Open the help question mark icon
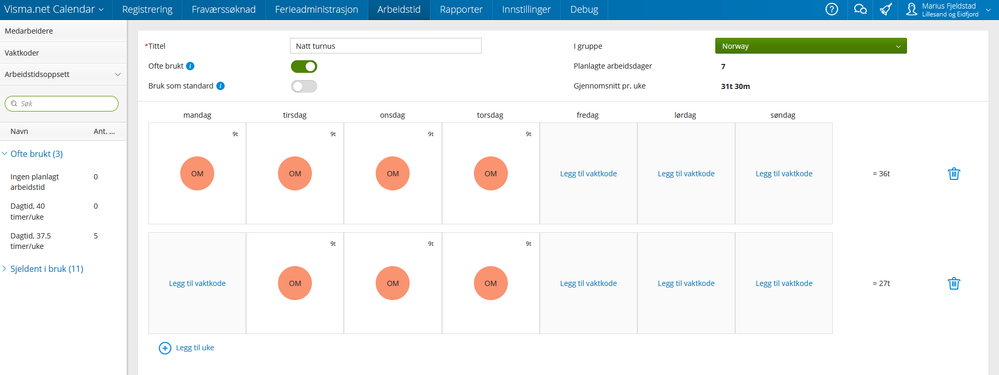The height and width of the screenshot is (375, 999). 831,10
